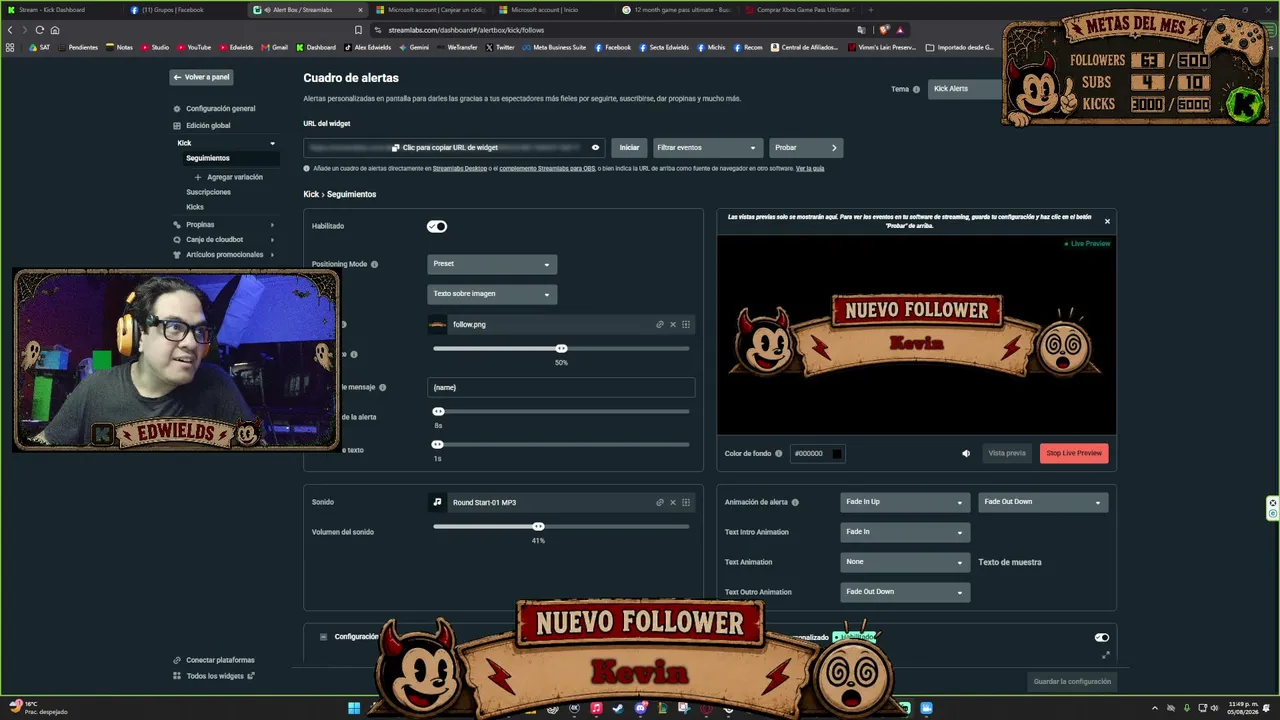
Task: Open Text Outro Animation dropdown
Action: (x=904, y=592)
